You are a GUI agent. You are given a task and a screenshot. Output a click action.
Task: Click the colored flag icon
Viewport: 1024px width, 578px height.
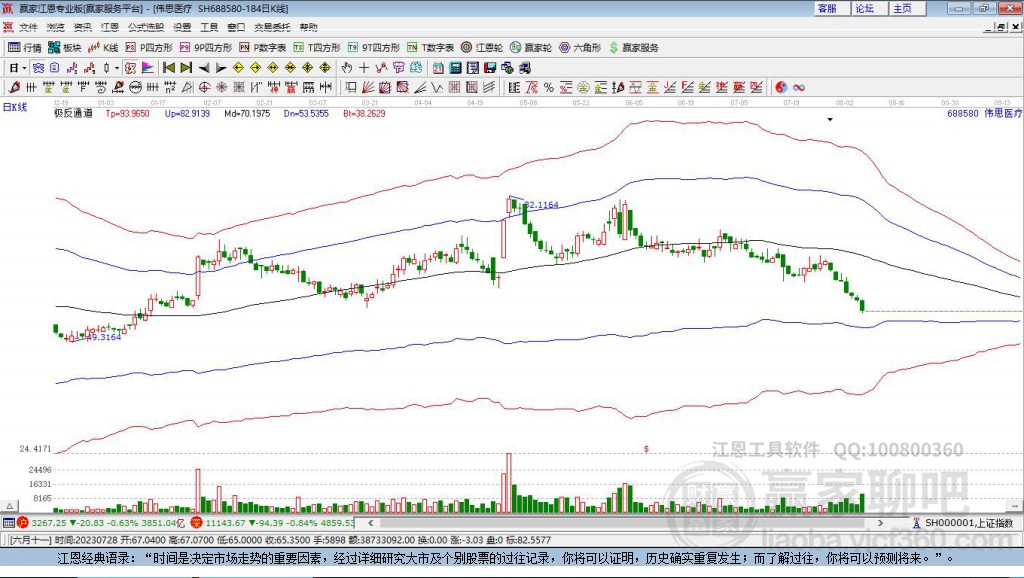148,68
